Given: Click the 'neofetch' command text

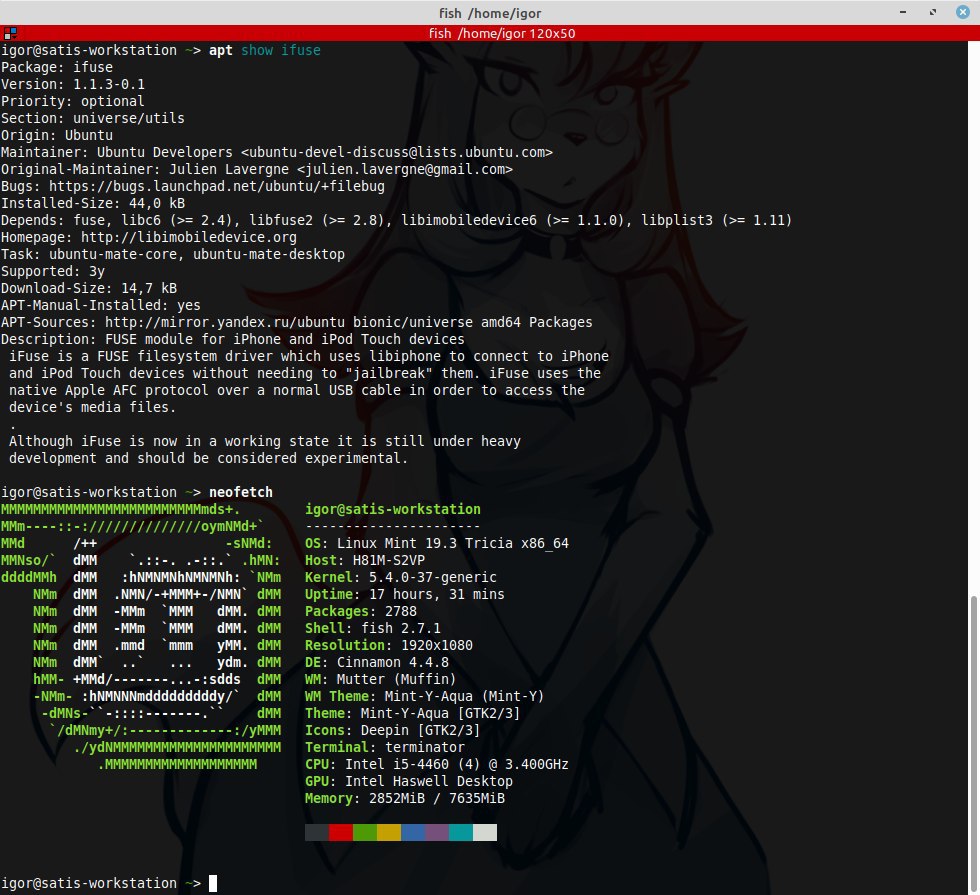Looking at the screenshot, I should pyautogui.click(x=241, y=492).
